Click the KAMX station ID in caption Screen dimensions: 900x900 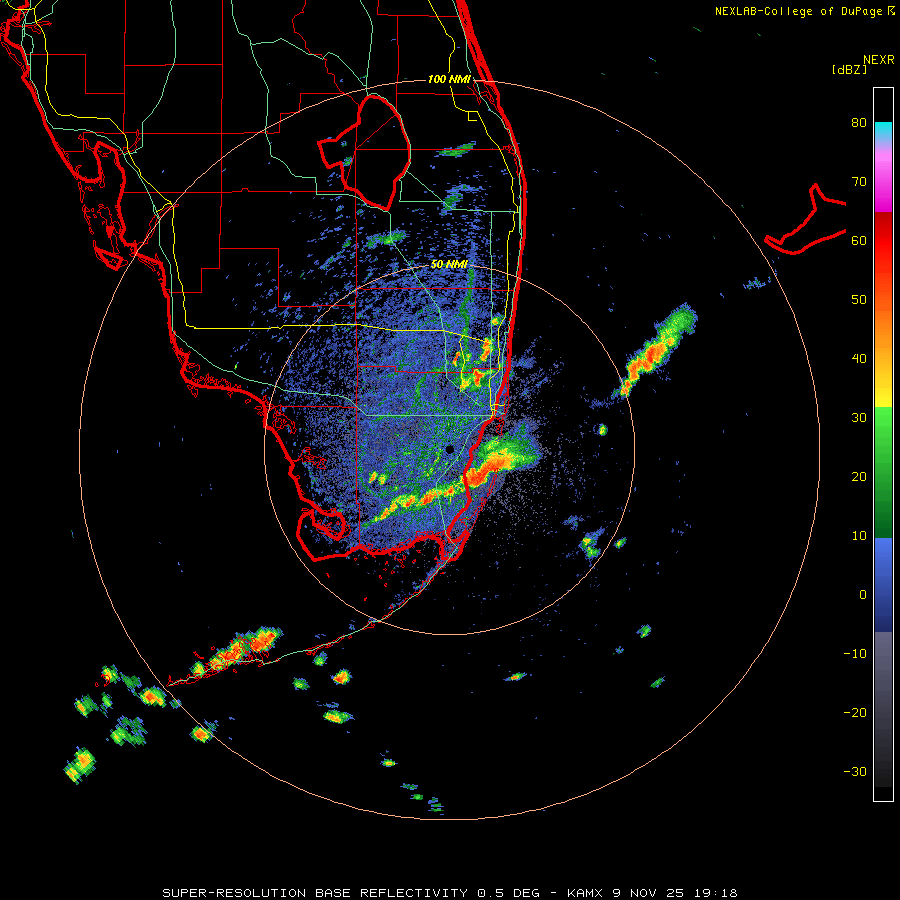[588, 893]
